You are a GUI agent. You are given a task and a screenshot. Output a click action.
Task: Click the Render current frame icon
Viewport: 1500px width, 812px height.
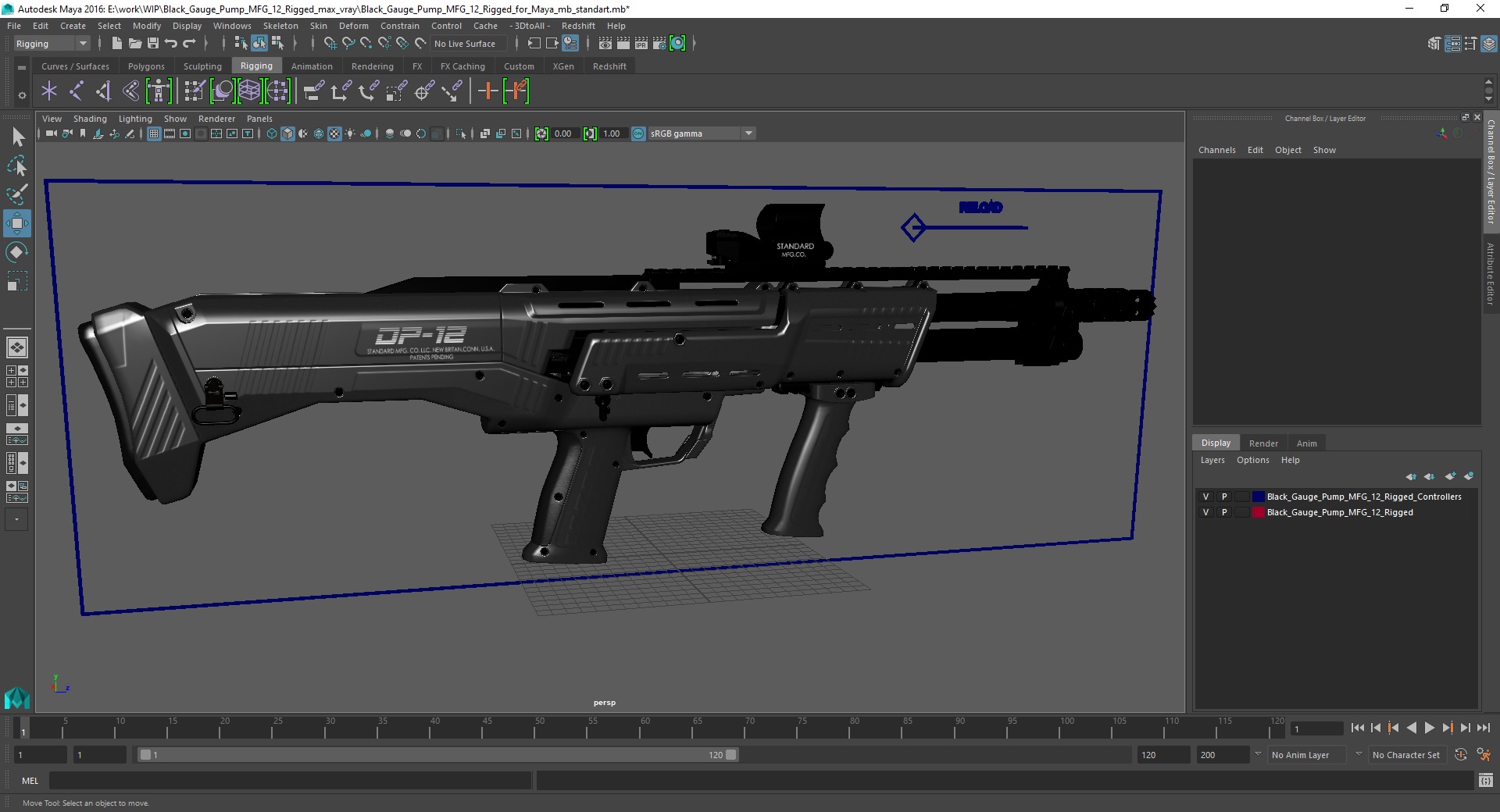623,44
